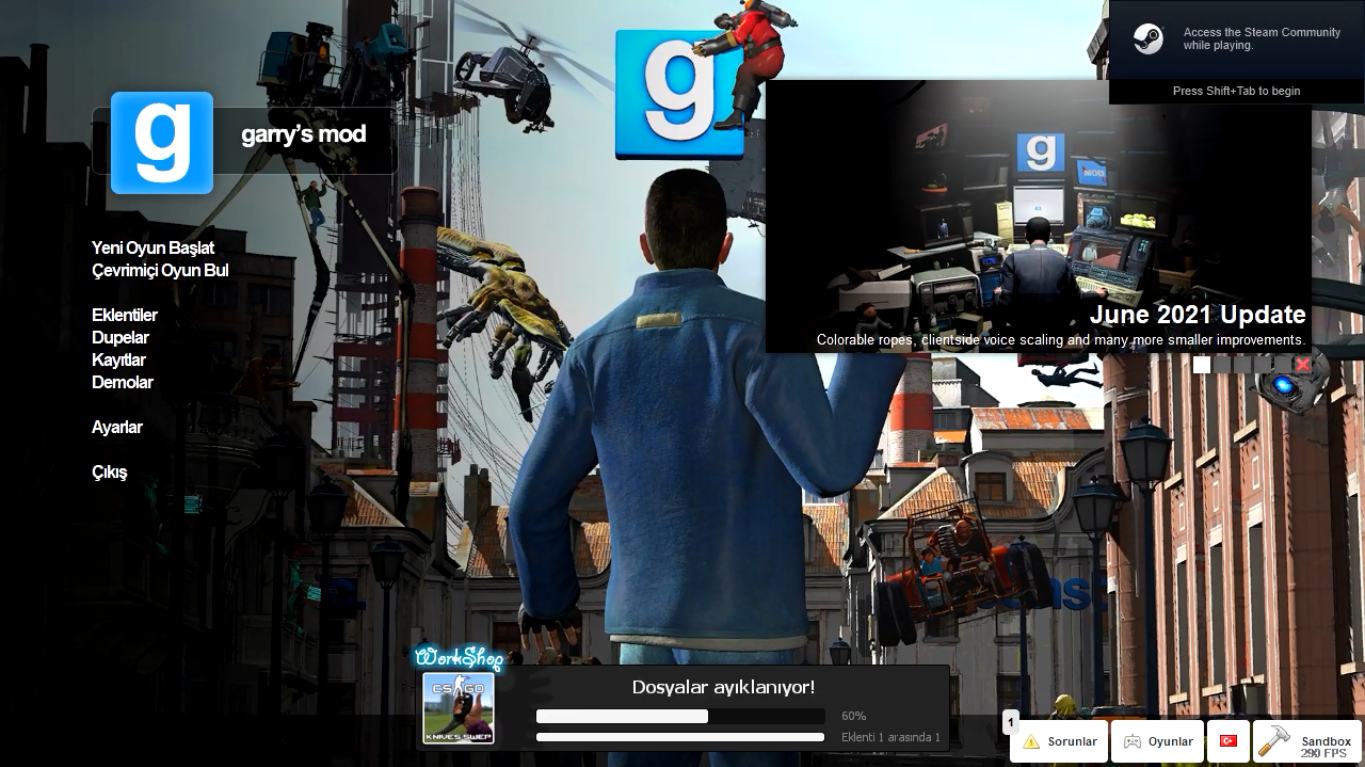Click the yellow warning triangle icon

tap(1031, 742)
